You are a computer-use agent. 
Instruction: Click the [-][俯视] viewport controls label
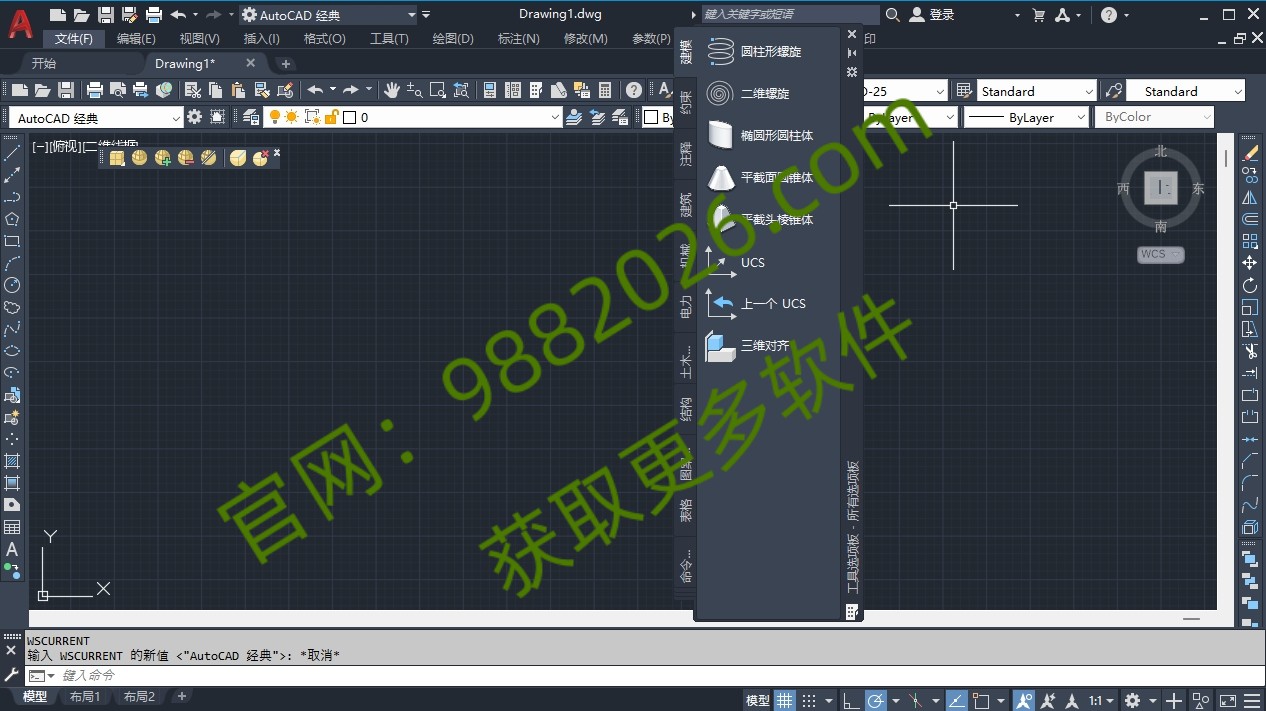(x=56, y=146)
